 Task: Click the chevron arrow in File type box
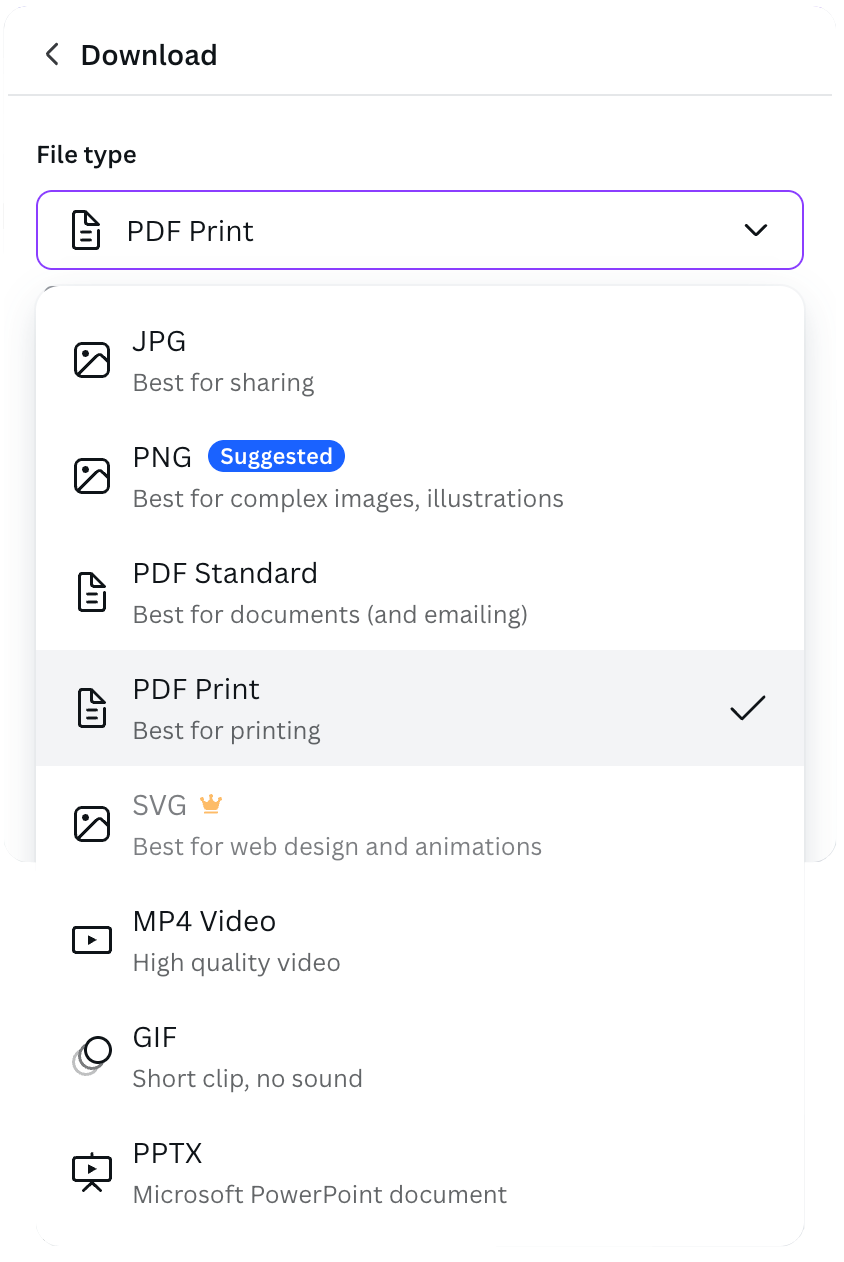(756, 230)
